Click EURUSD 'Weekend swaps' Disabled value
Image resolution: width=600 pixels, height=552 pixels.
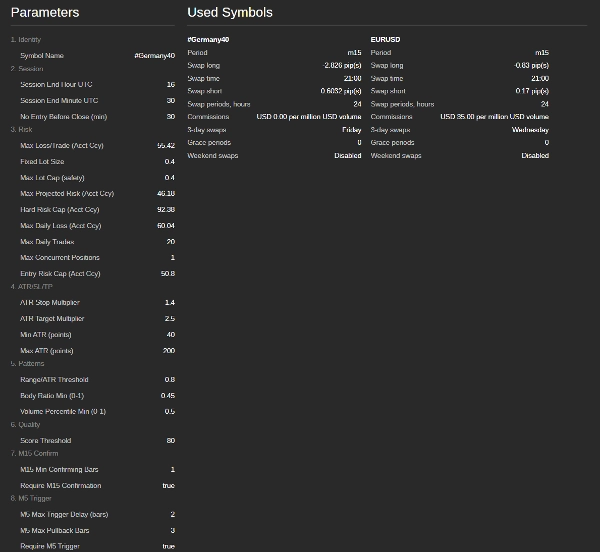(535, 156)
